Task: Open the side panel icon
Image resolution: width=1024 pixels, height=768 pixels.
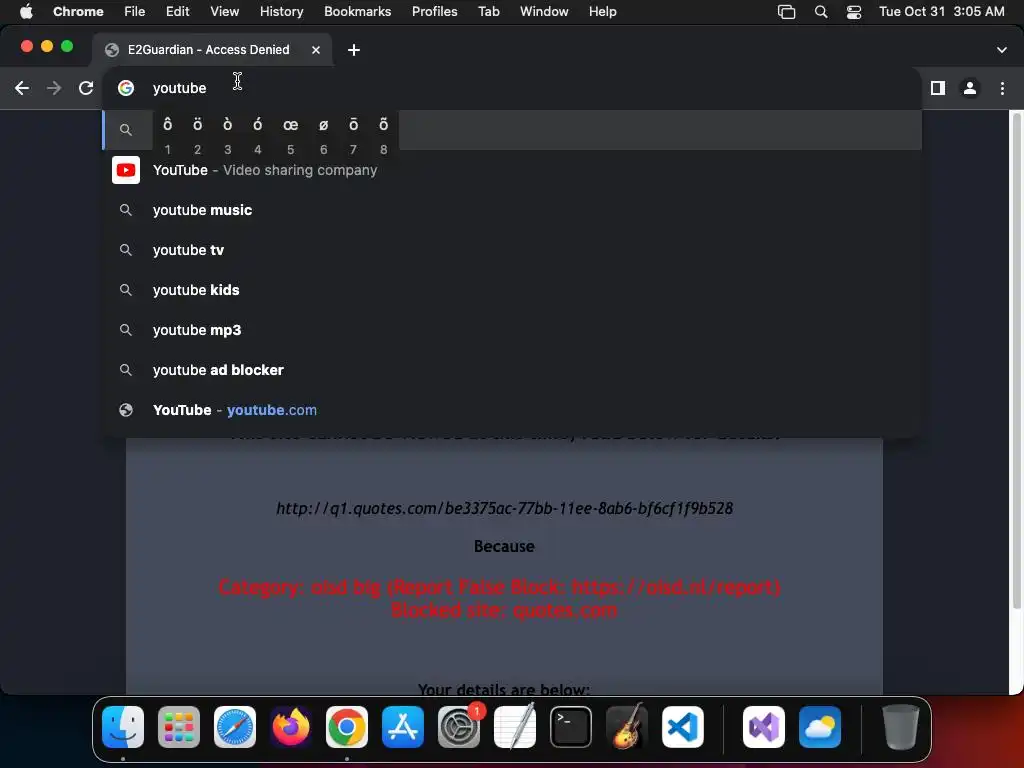Action: (938, 88)
